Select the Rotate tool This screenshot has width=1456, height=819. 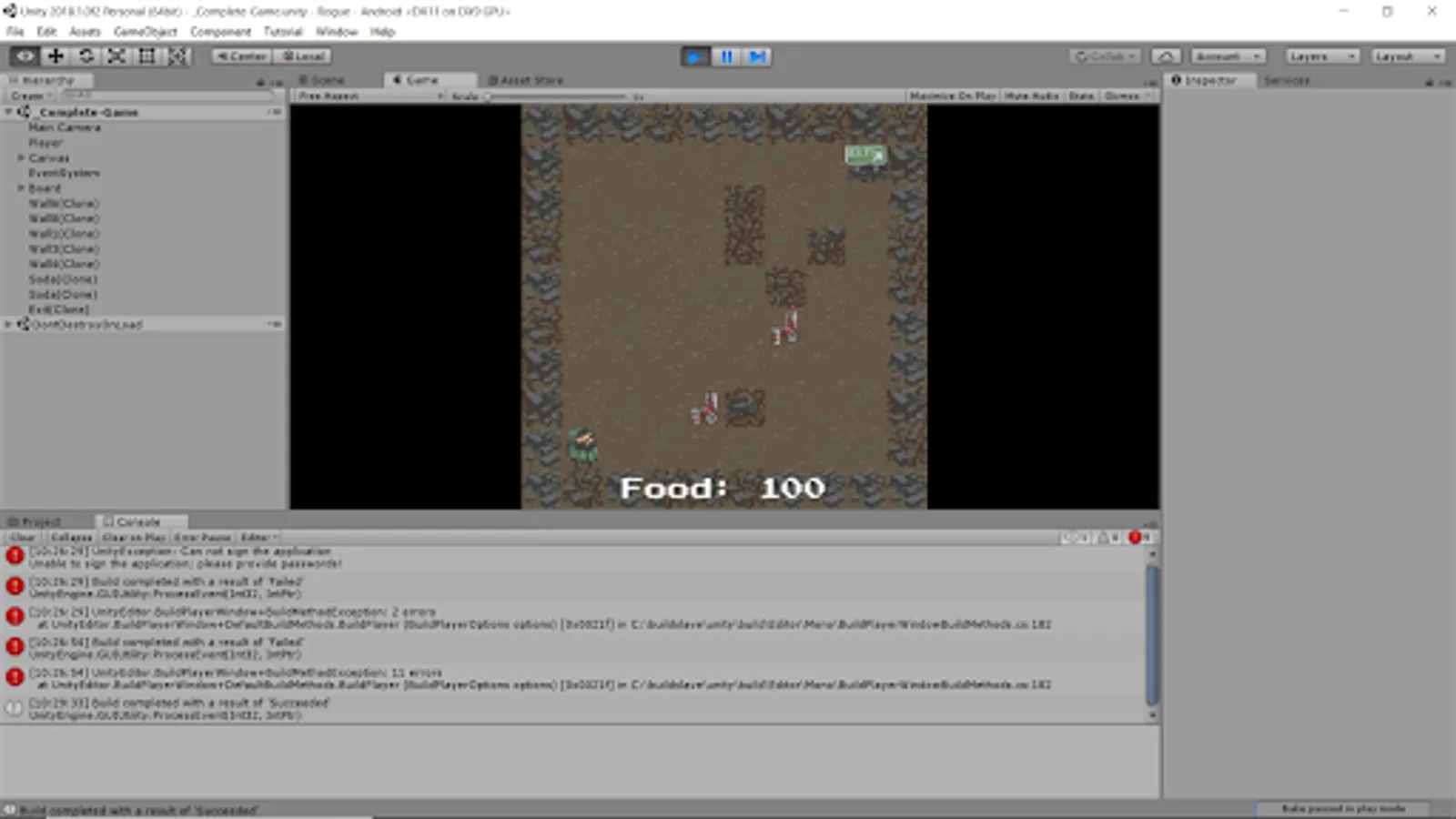coord(85,56)
